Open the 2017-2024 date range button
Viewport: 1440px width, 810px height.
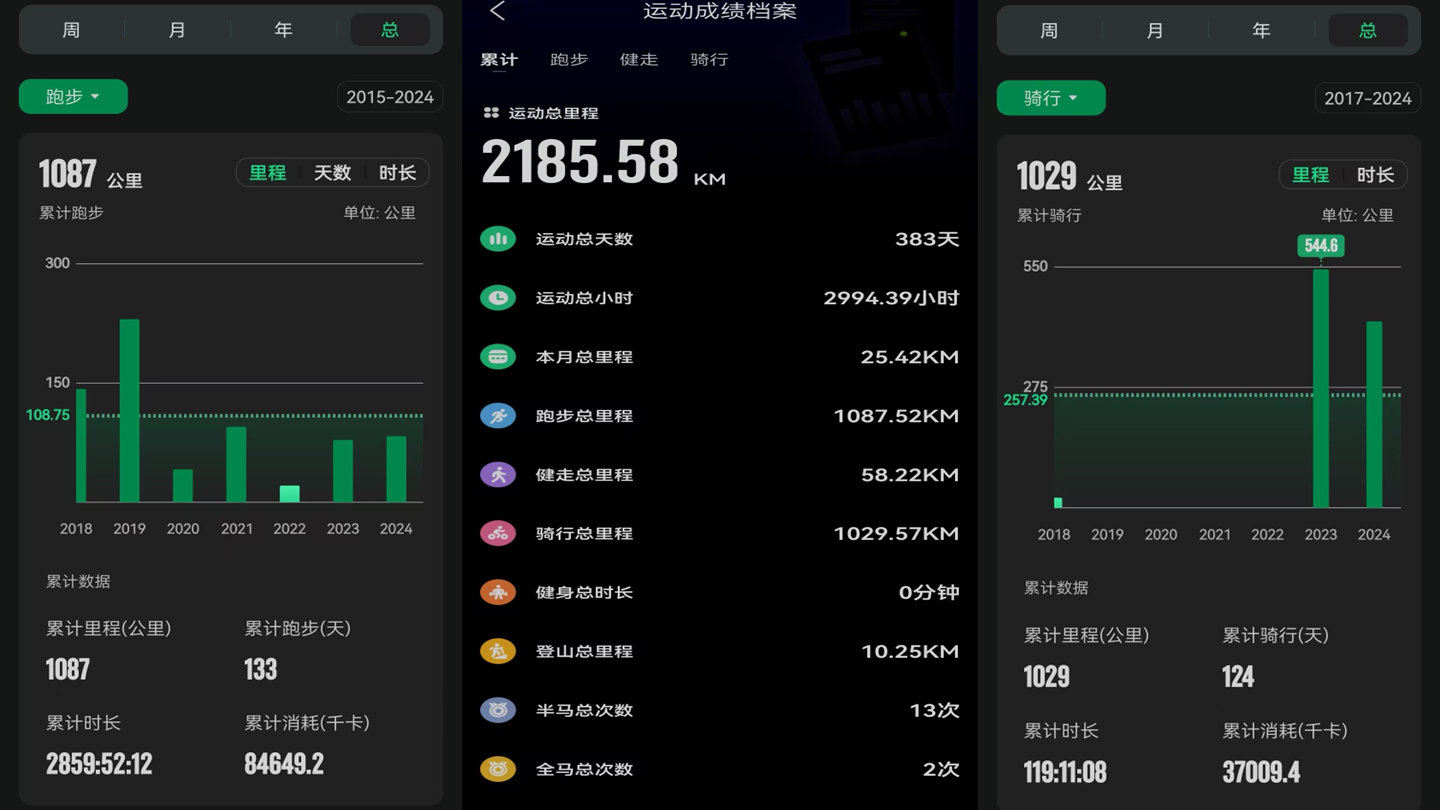point(1367,98)
